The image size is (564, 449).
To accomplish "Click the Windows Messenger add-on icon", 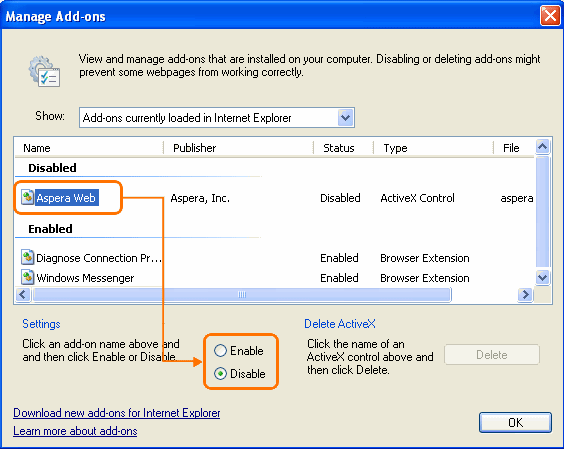I will 27,277.
